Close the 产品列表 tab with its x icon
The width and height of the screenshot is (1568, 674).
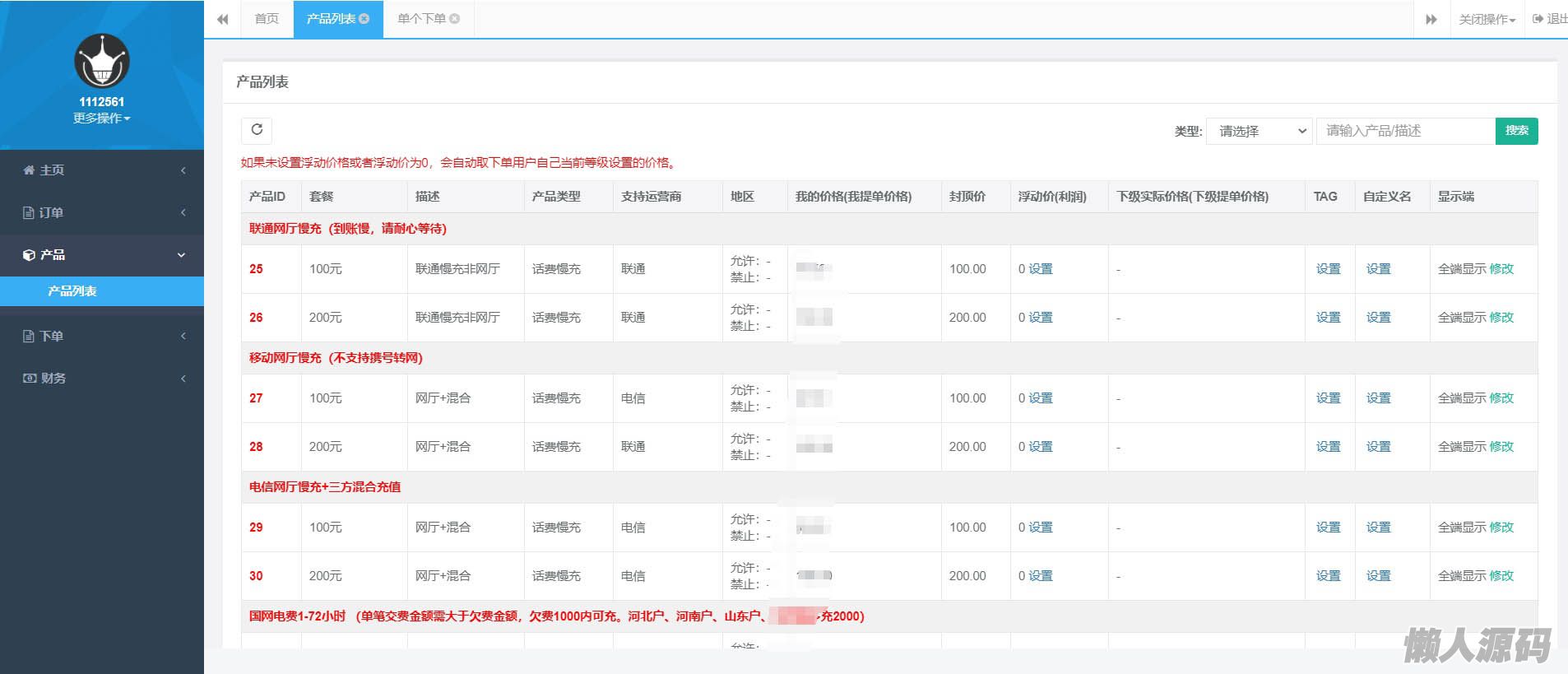coord(364,19)
